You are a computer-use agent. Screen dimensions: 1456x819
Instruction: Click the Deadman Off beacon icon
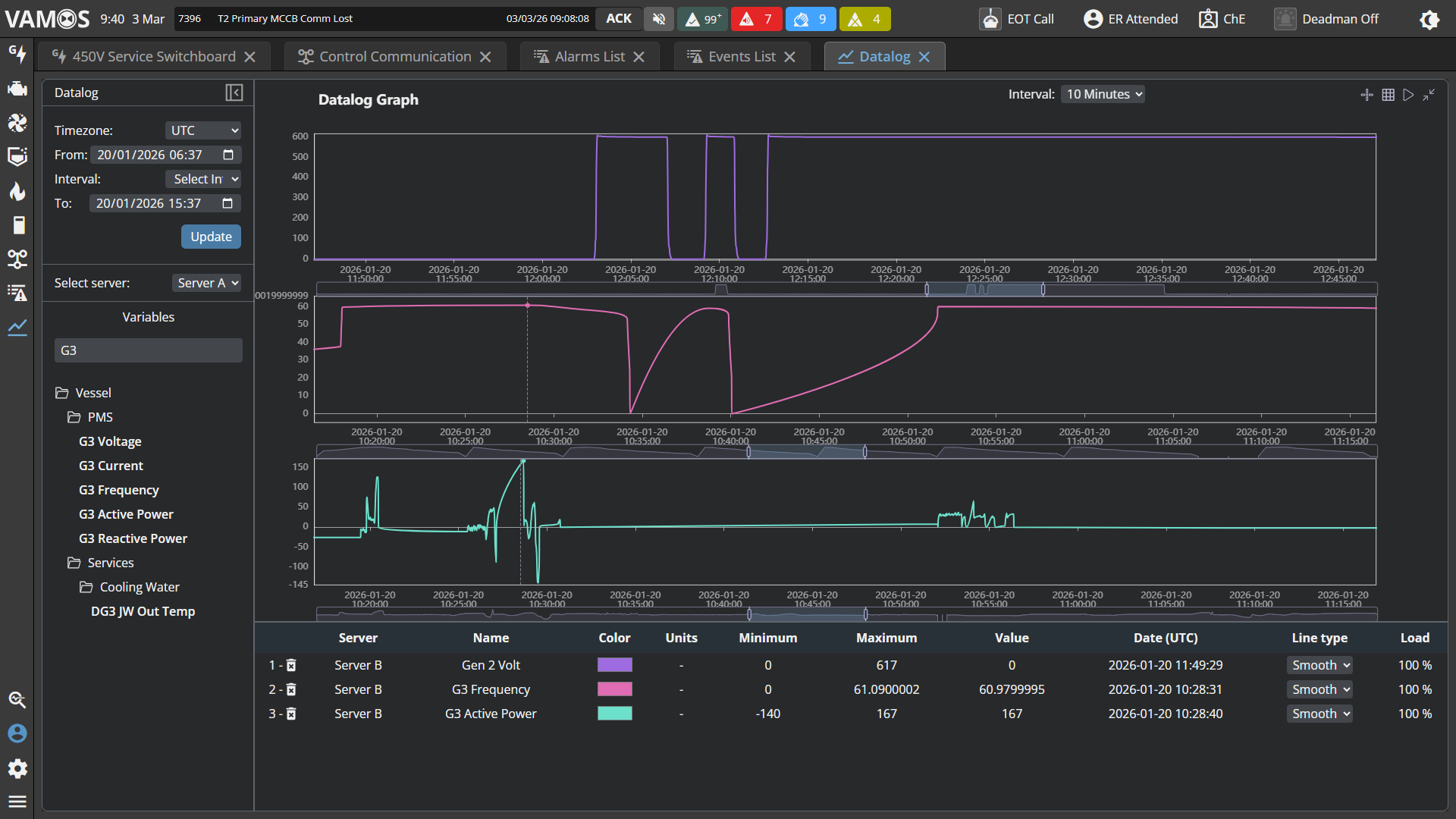click(1285, 19)
